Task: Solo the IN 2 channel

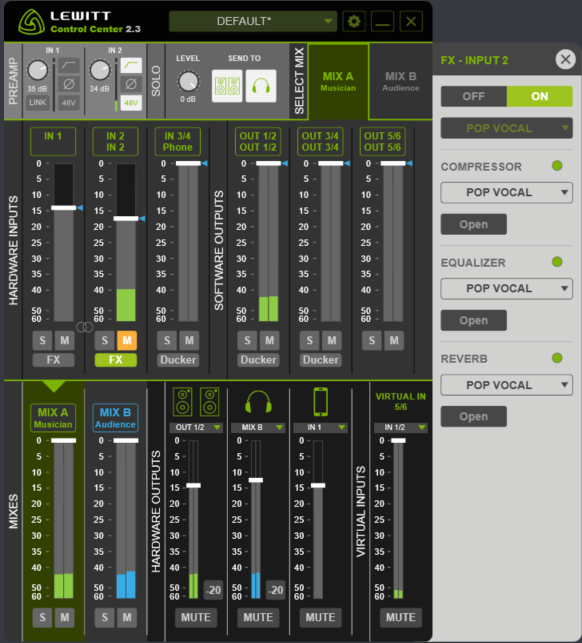Action: tap(105, 340)
